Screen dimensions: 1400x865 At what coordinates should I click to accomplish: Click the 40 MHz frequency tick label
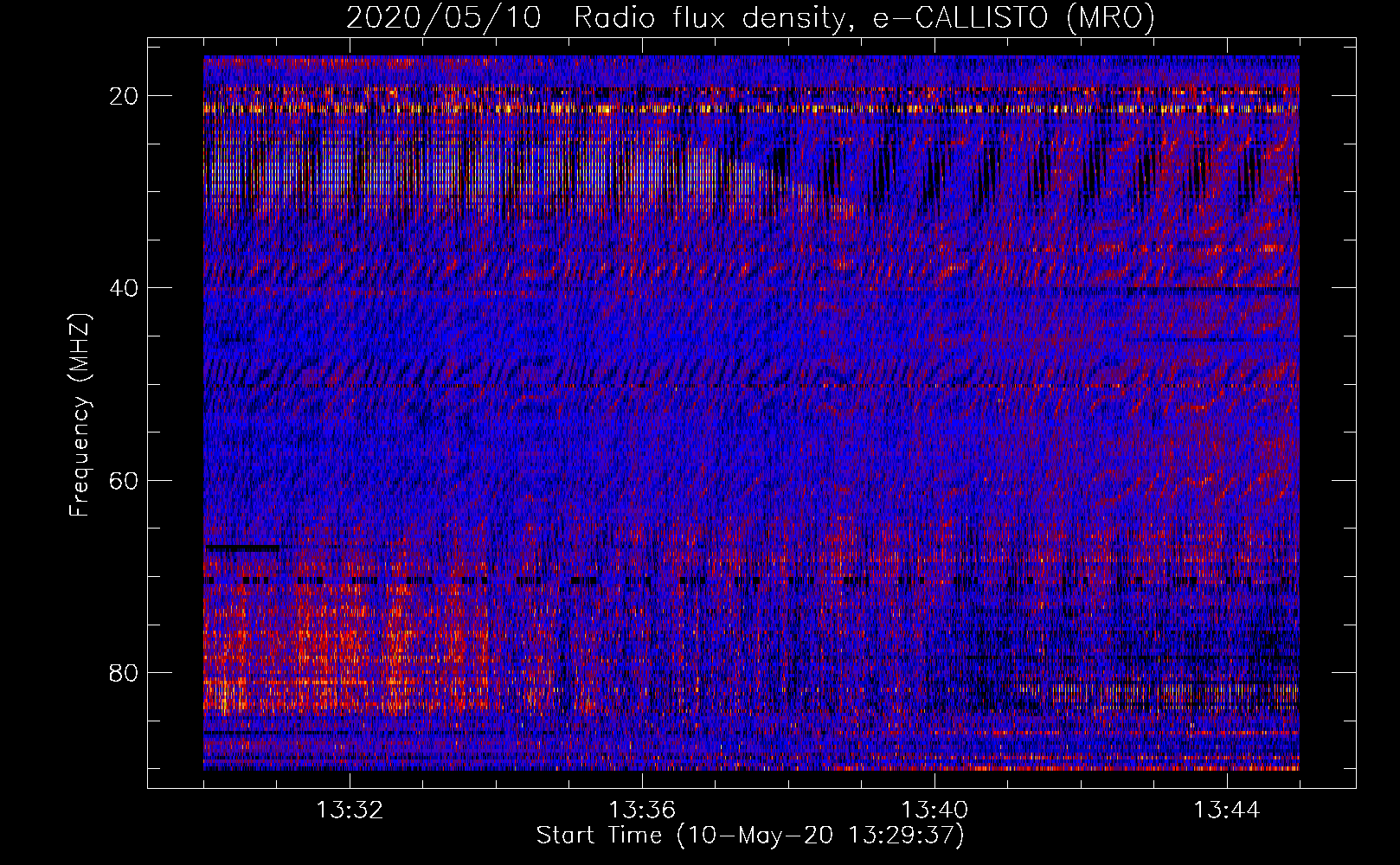tap(125, 288)
